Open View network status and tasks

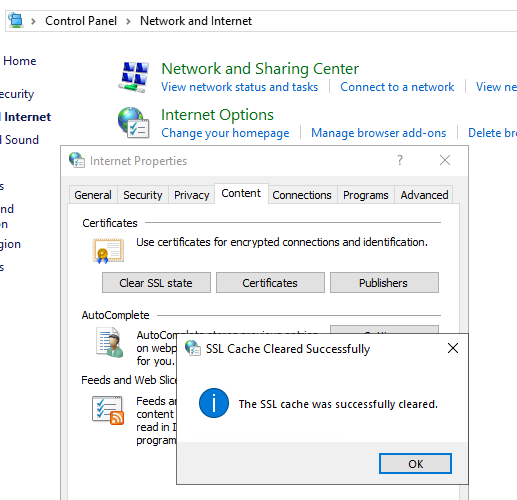click(x=240, y=87)
